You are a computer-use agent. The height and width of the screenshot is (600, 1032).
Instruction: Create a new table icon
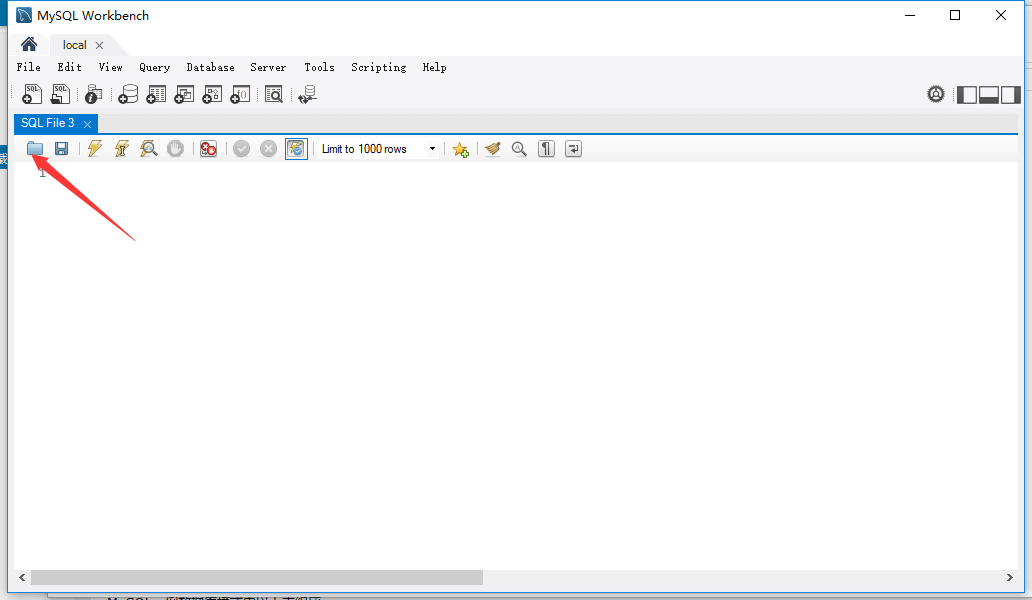click(156, 95)
